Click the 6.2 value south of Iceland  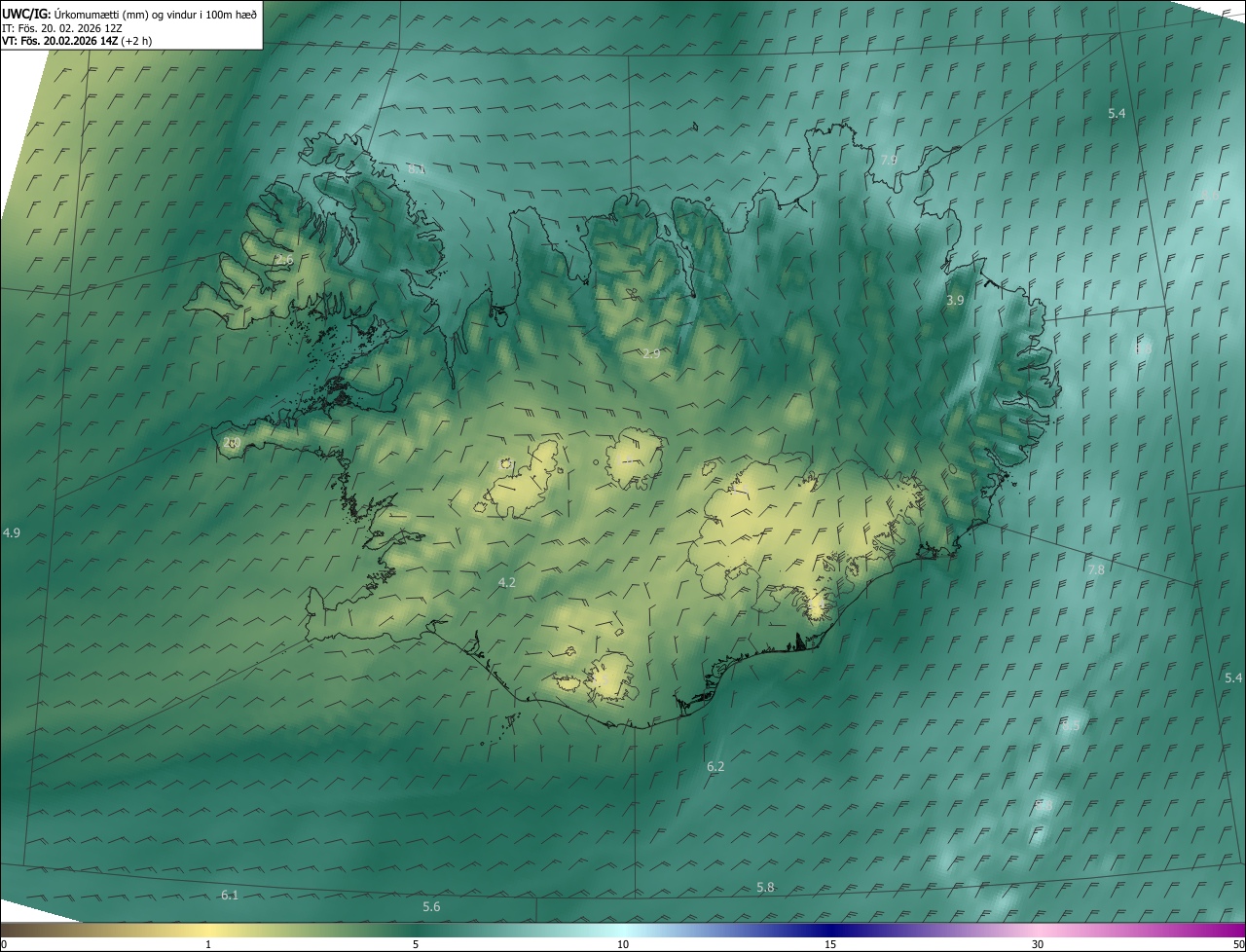click(x=715, y=767)
